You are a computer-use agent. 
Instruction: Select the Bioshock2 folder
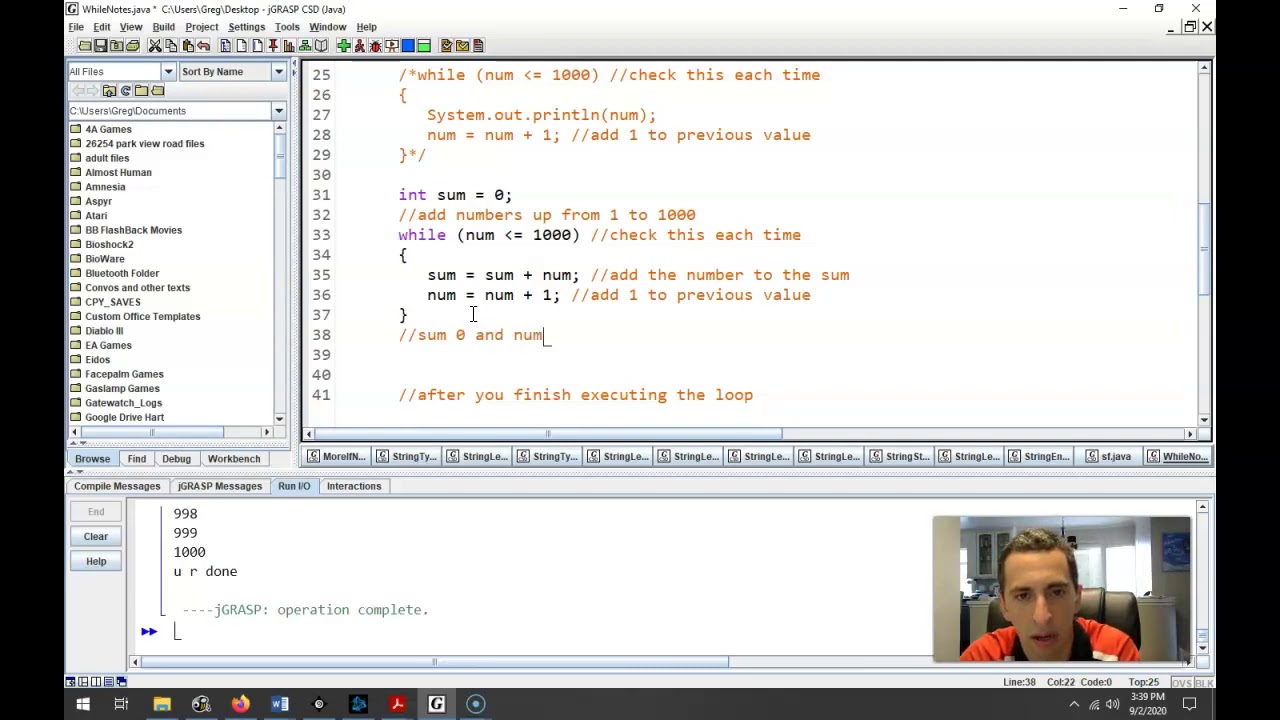109,244
